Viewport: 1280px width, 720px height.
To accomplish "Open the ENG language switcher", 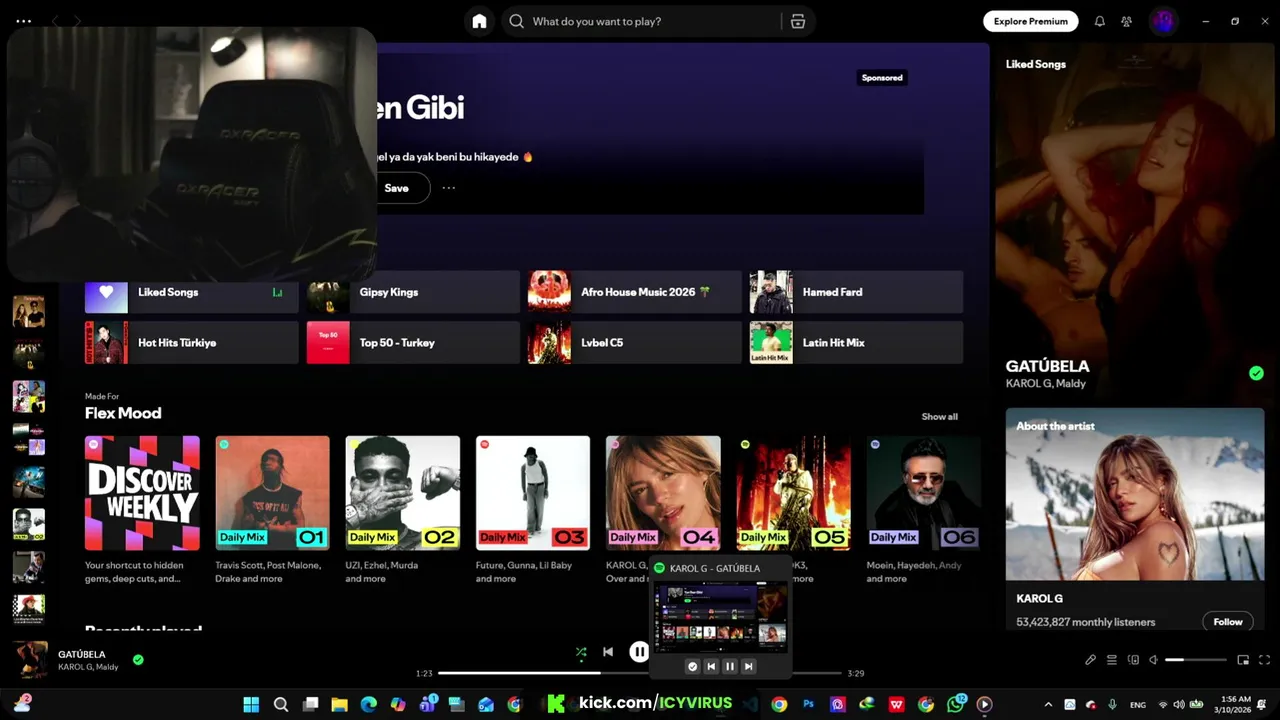I will [x=1138, y=705].
